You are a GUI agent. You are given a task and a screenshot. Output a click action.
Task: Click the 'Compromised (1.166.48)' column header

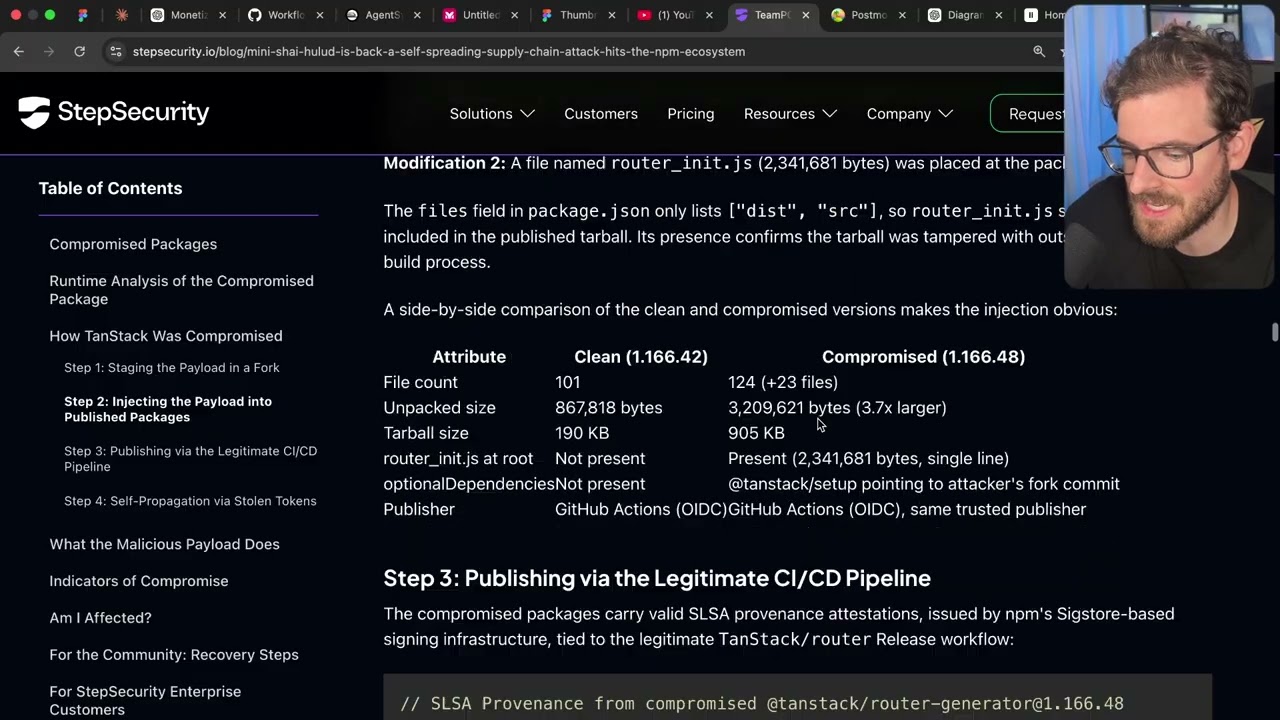[x=923, y=357]
